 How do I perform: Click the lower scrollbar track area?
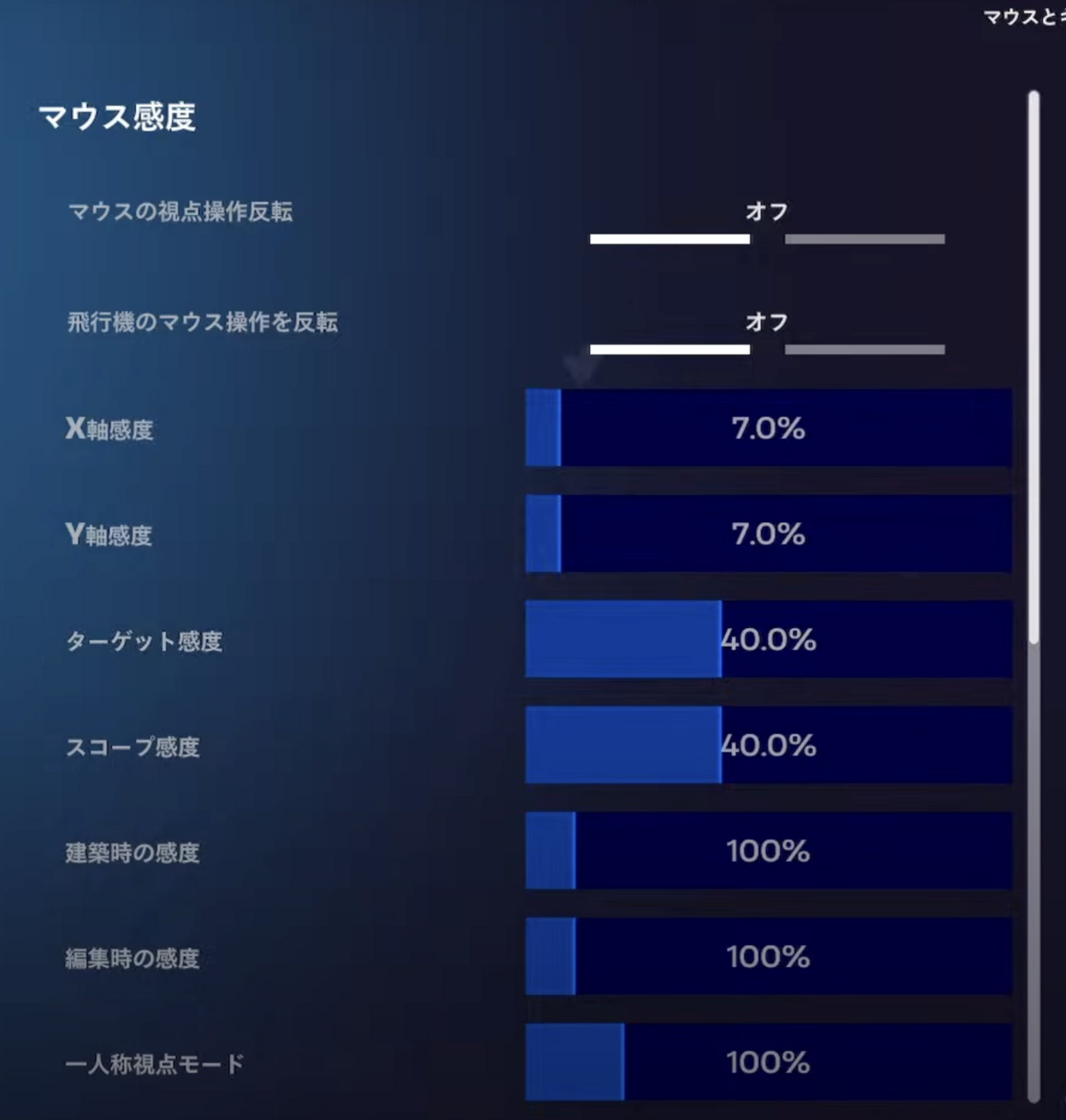(1033, 872)
